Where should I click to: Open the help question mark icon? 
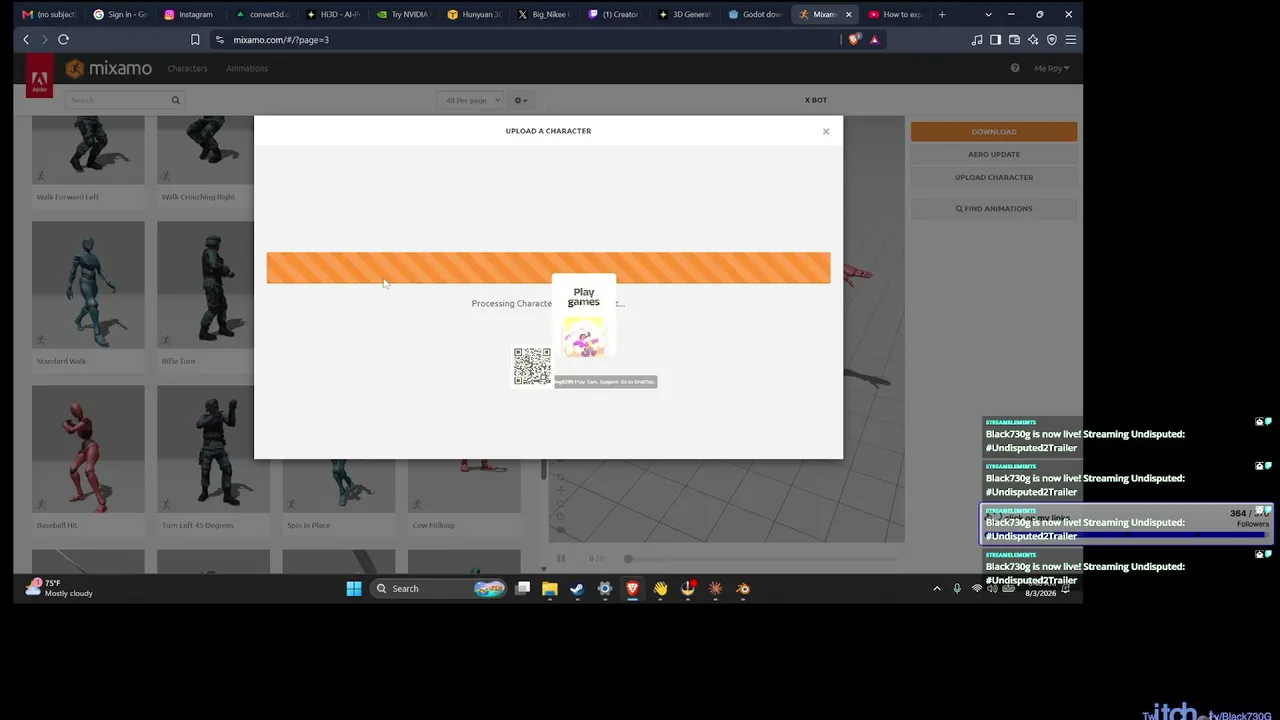1015,69
